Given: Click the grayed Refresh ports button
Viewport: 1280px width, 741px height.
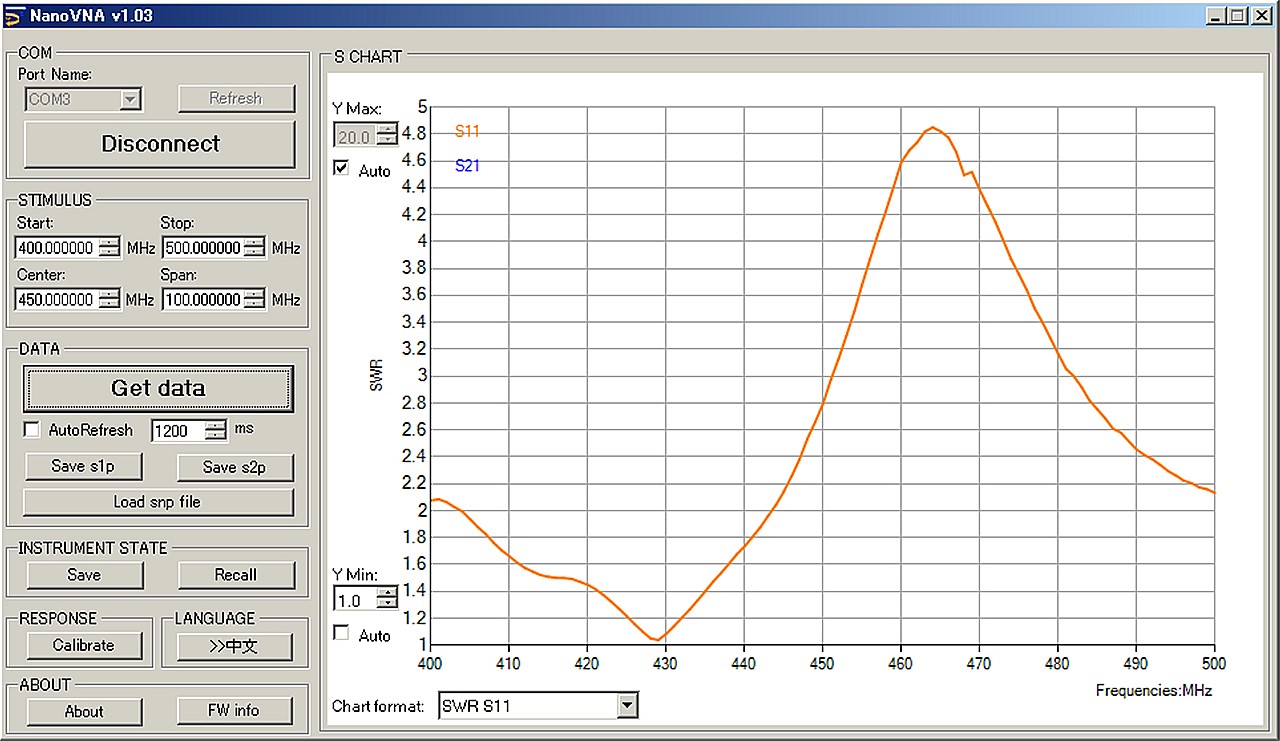Looking at the screenshot, I should point(237,98).
